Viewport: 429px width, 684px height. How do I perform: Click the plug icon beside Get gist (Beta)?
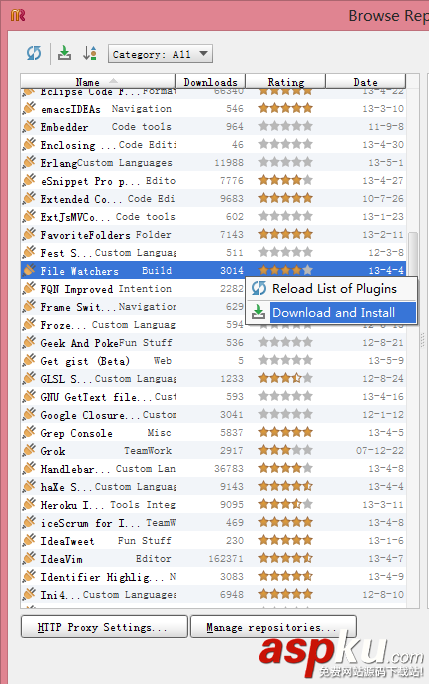click(29, 360)
